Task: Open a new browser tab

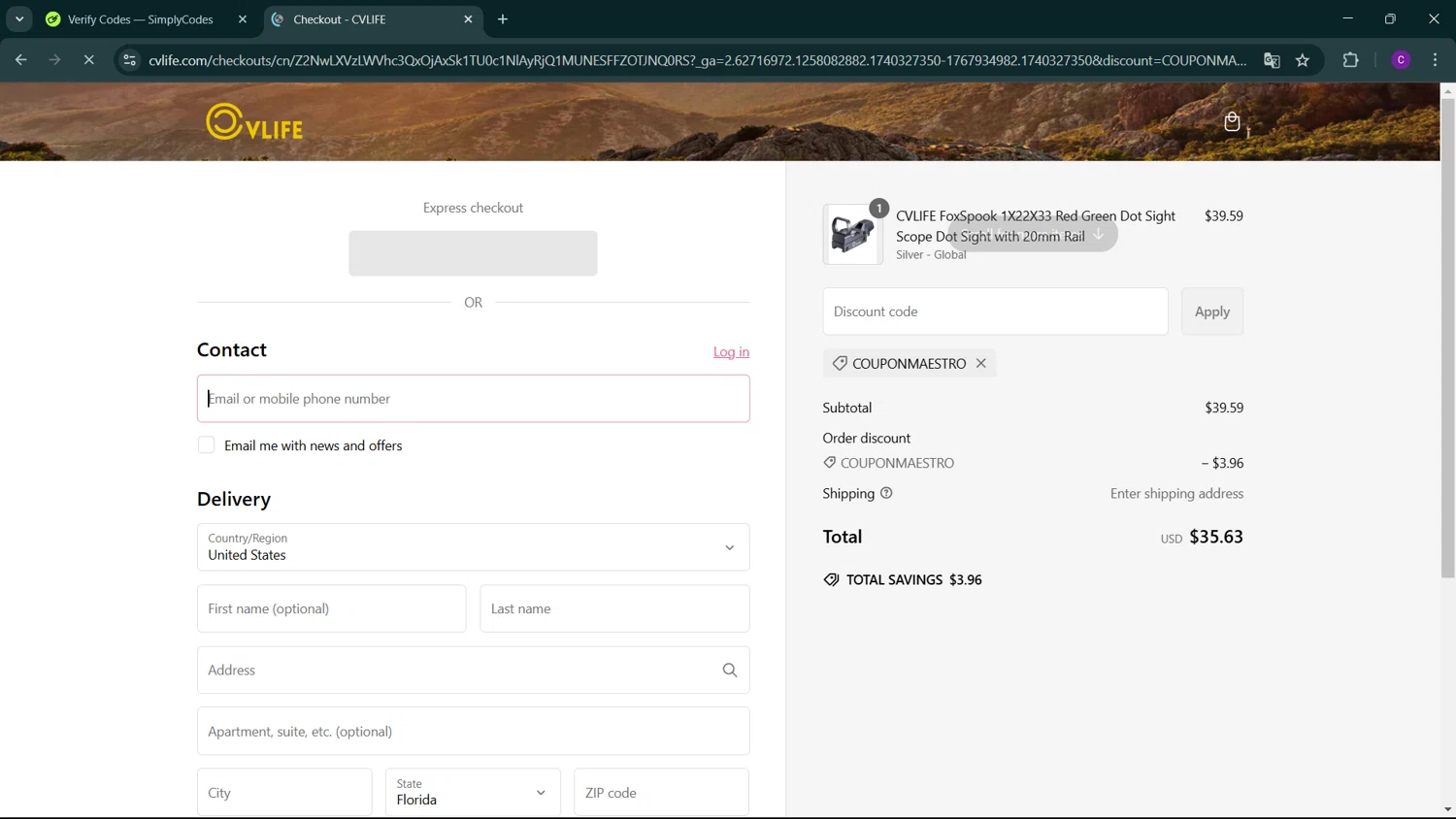Action: point(503,19)
